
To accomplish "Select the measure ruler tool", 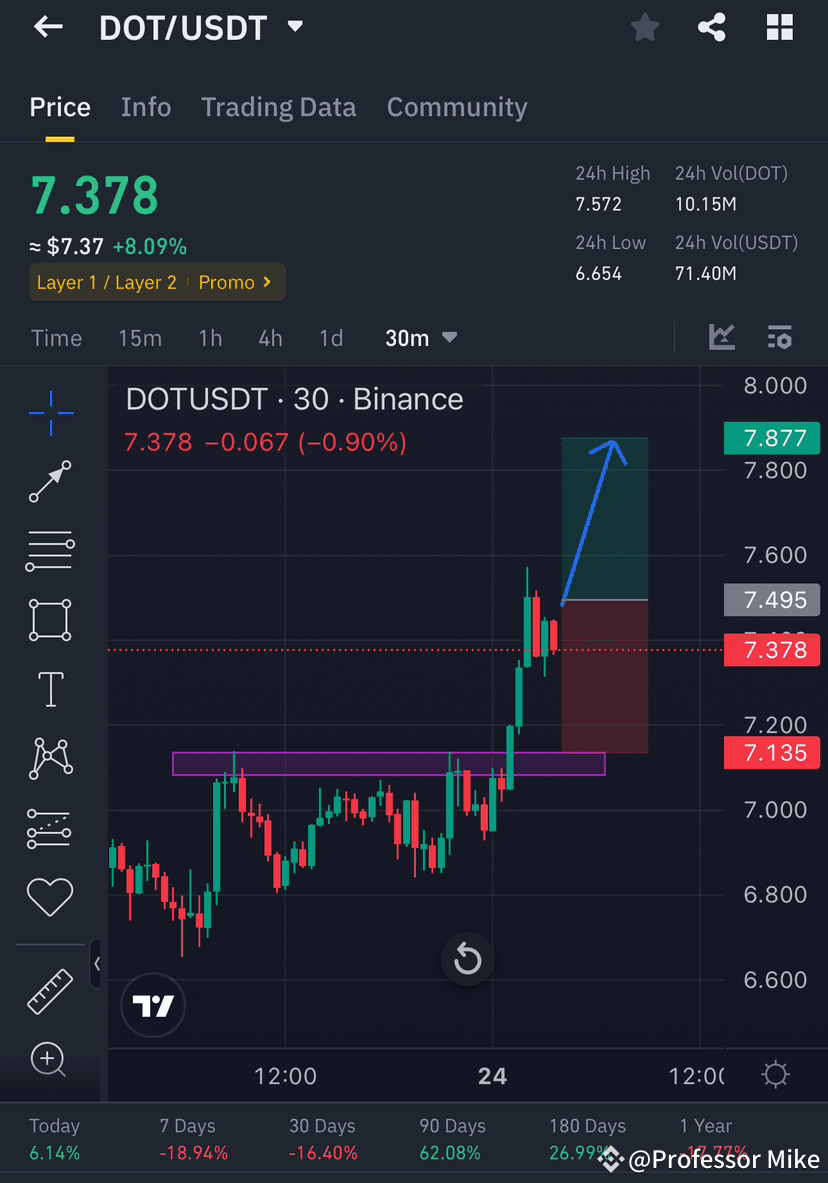I will [50, 991].
